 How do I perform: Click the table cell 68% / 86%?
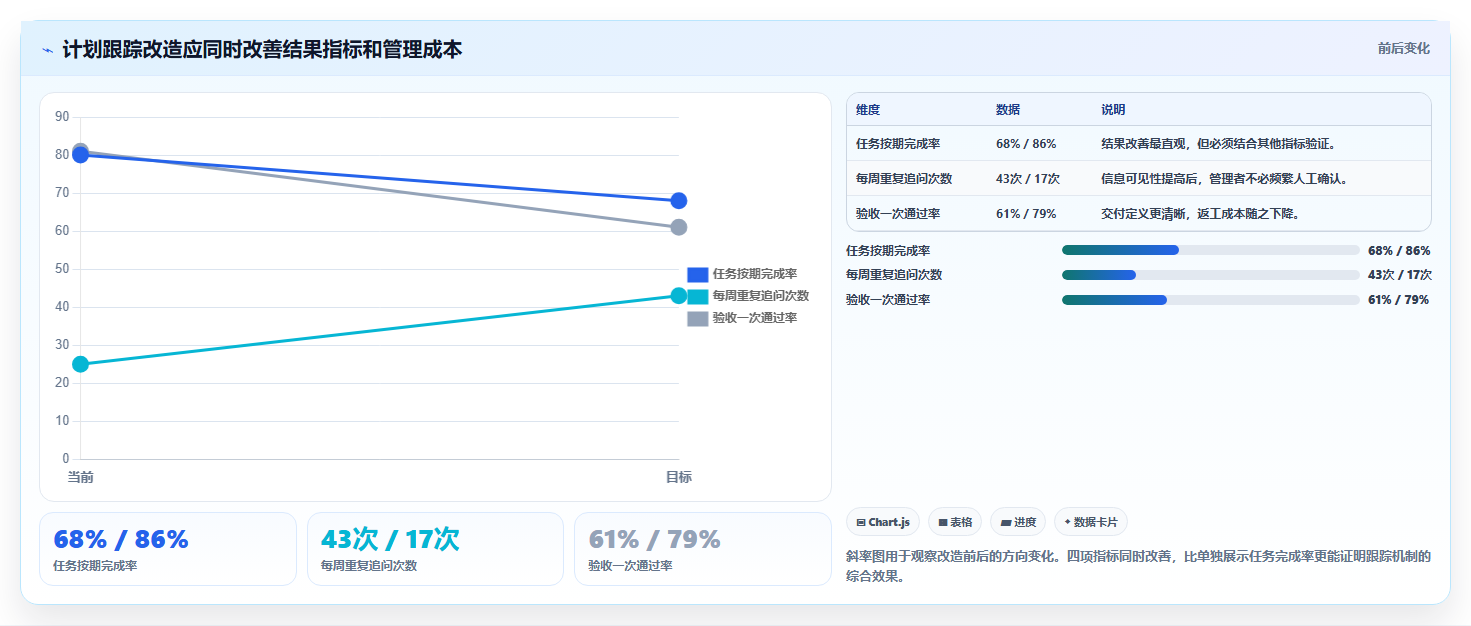1026,144
